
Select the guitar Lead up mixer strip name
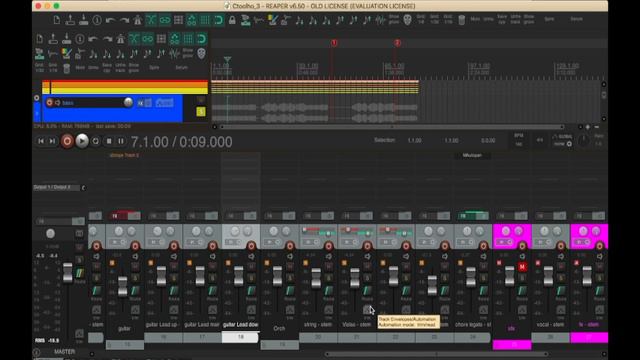tap(163, 324)
